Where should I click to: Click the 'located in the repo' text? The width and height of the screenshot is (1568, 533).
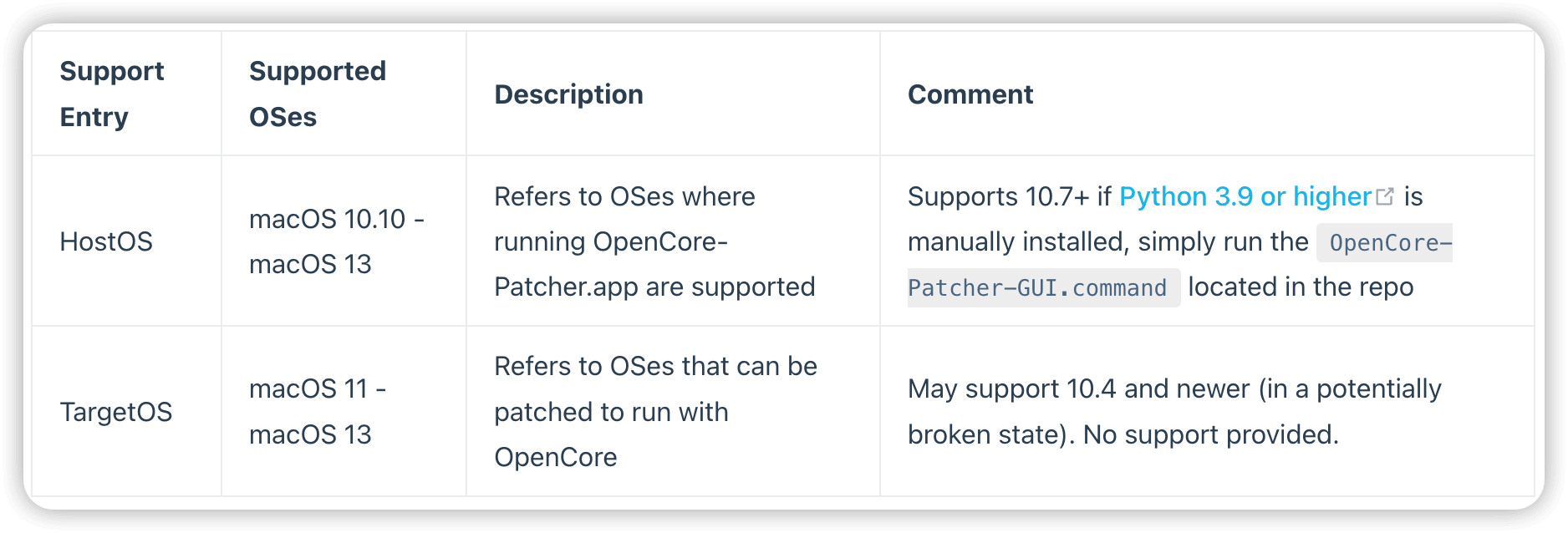[1301, 287]
